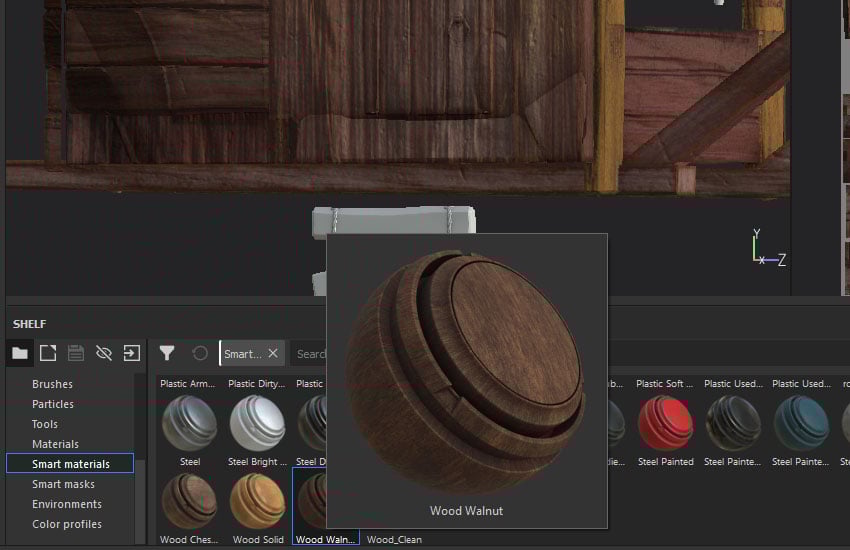Viewport: 850px width, 550px height.
Task: Open the Brushes shelf category
Action: coord(52,384)
